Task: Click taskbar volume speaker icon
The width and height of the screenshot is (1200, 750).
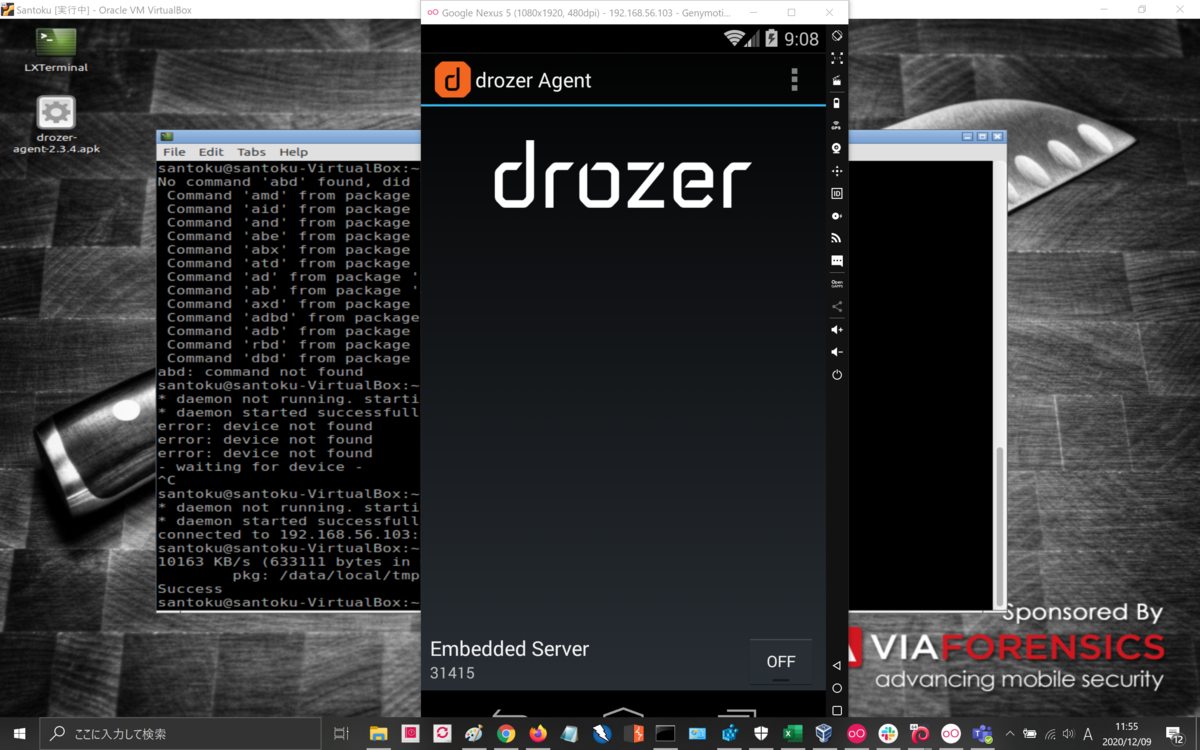Action: [1069, 734]
